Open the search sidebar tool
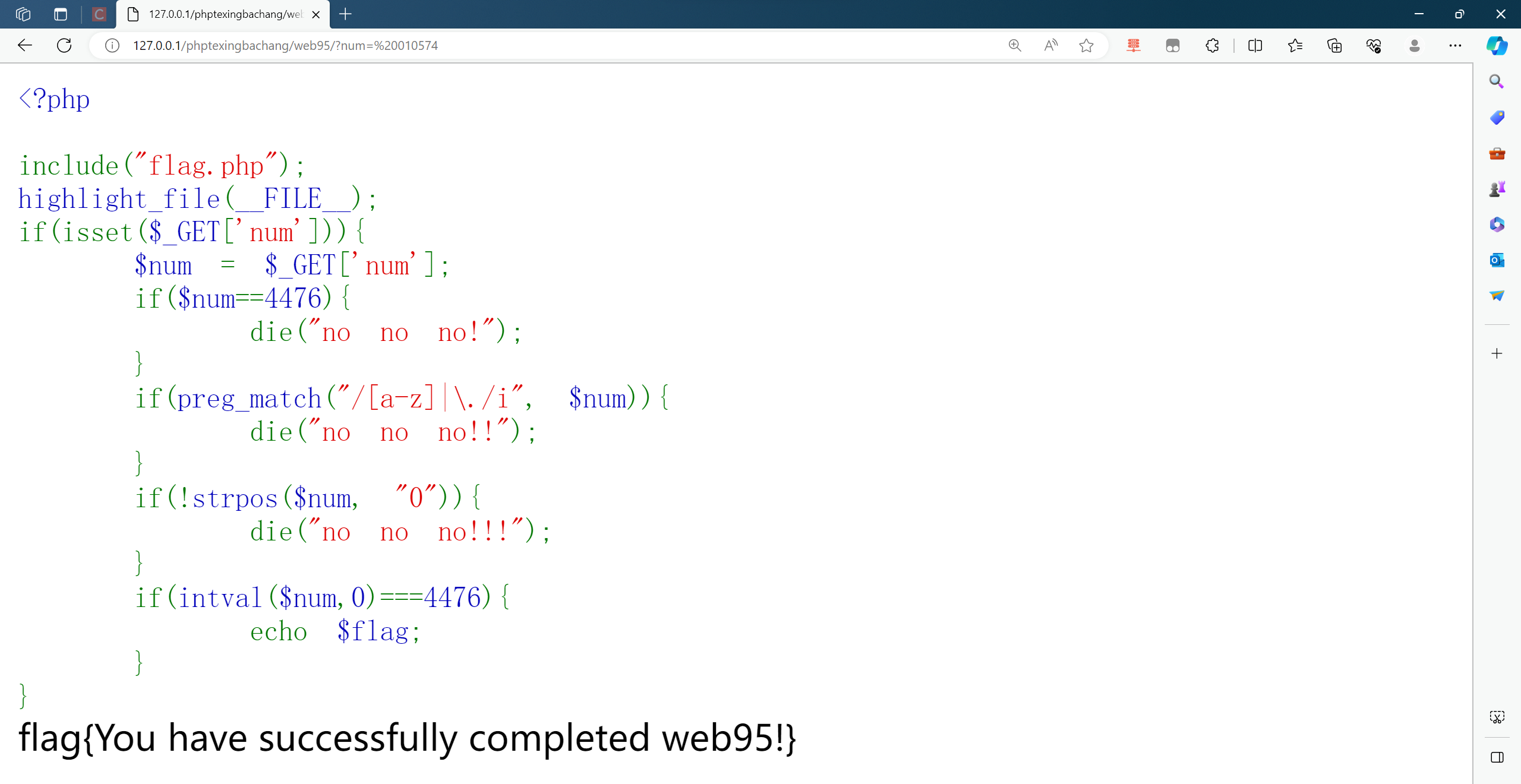The image size is (1521, 784). tap(1497, 81)
